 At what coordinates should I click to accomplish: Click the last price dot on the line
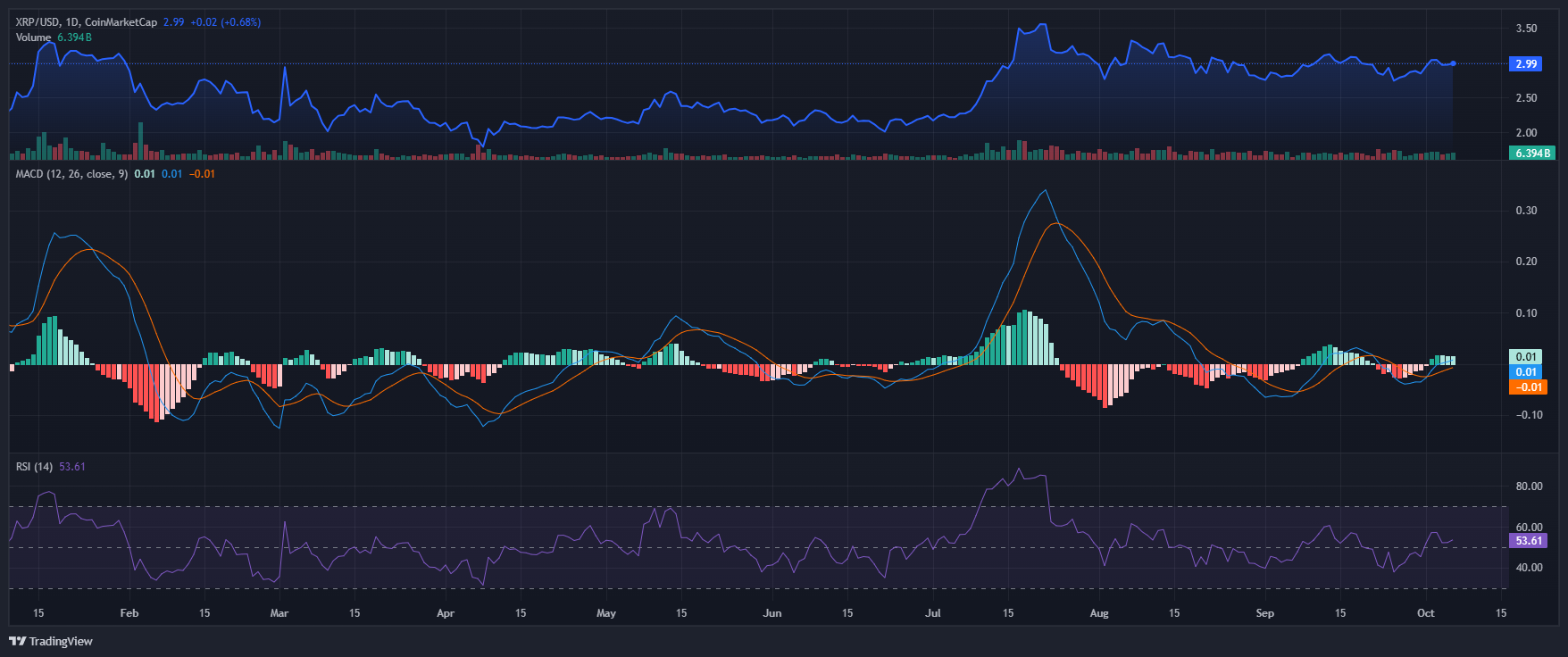[1454, 63]
